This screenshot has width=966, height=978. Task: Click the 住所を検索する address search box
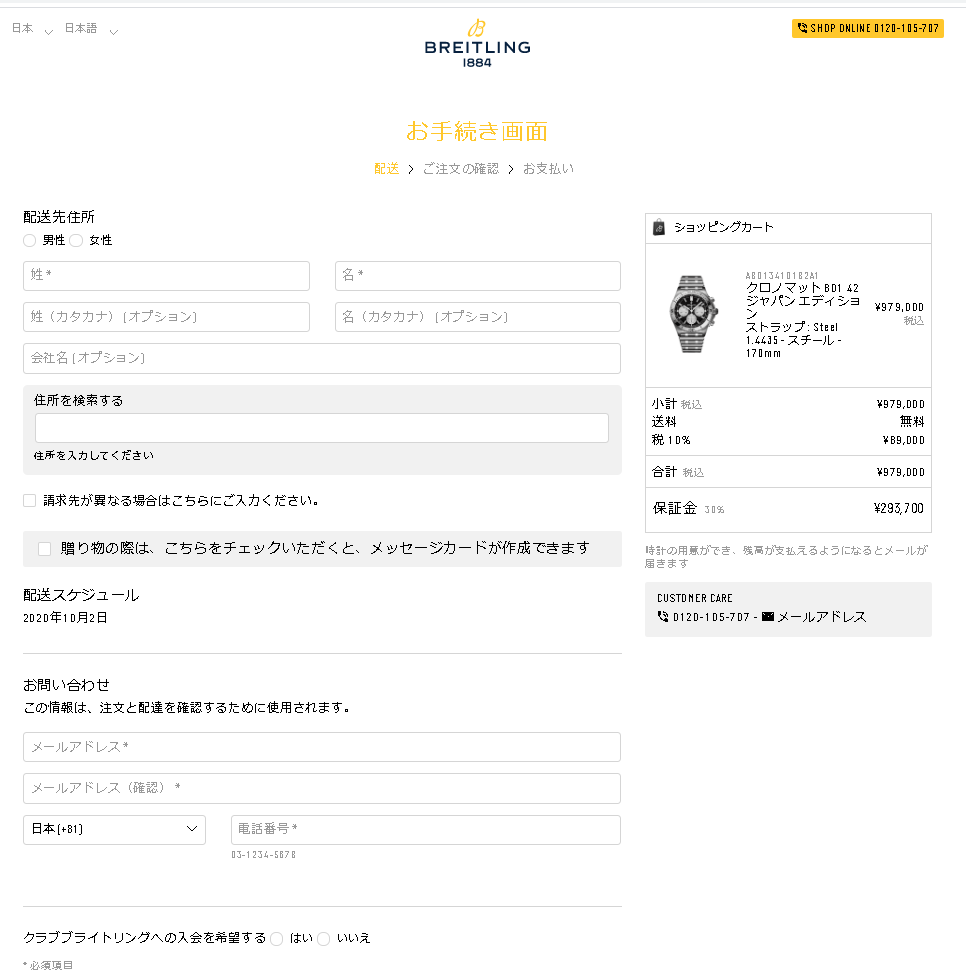click(322, 428)
